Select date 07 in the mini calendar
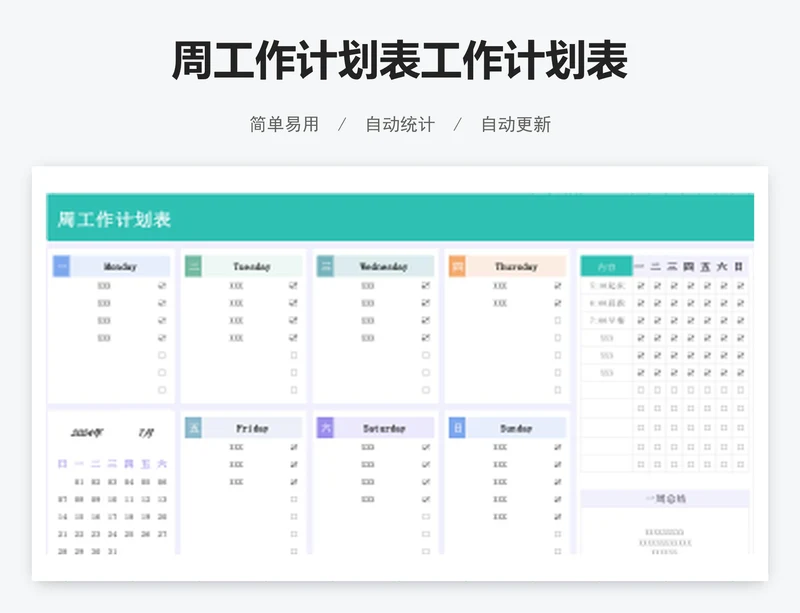 62,499
